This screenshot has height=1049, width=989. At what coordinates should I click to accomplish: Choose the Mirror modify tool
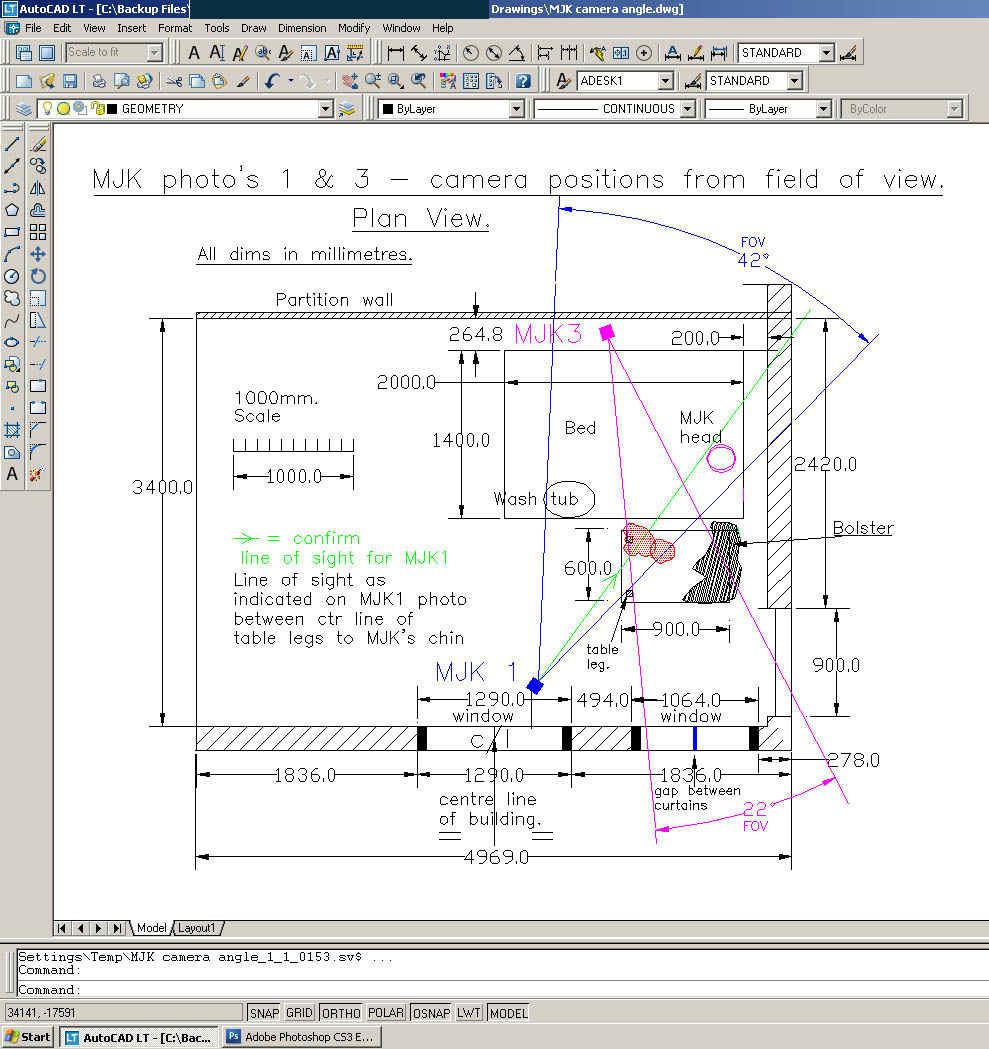tap(38, 188)
